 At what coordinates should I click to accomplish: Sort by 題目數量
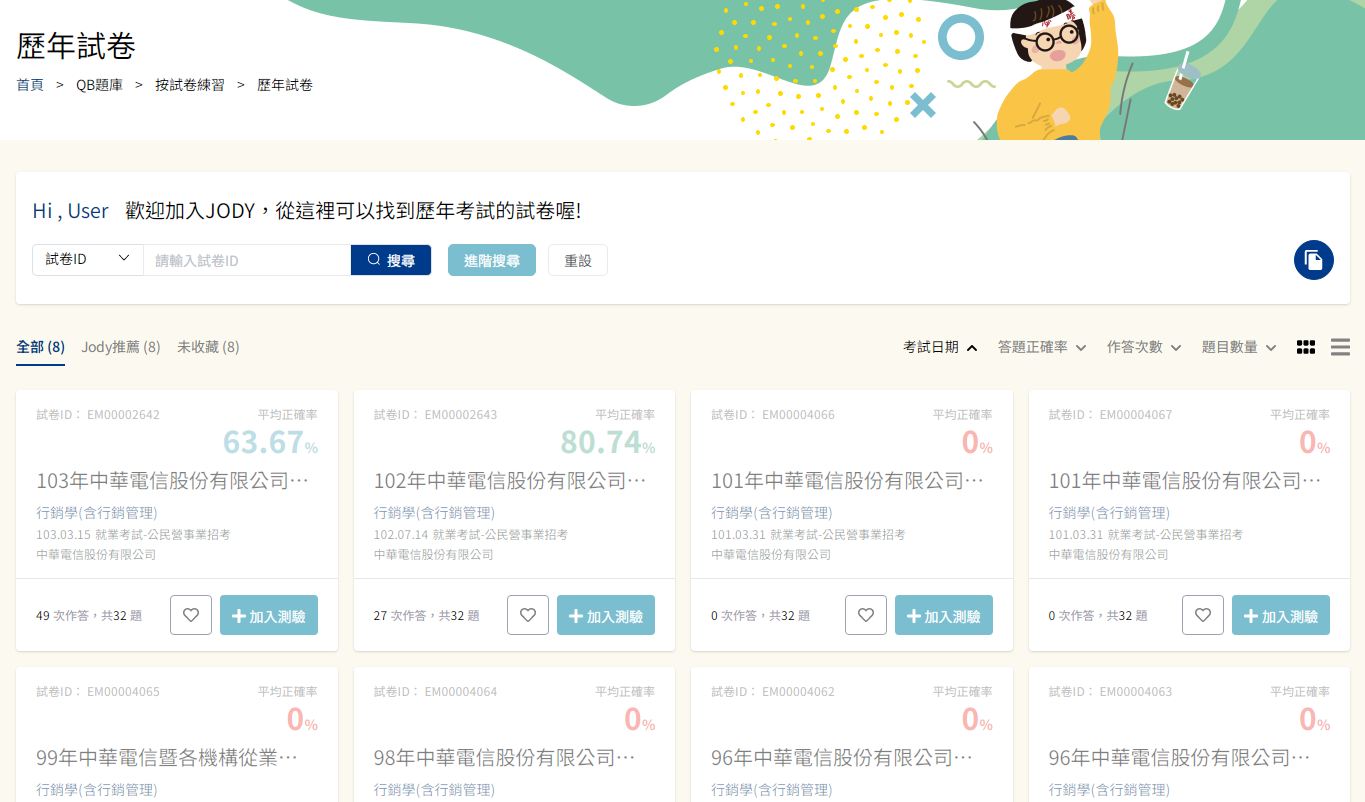pos(1239,347)
